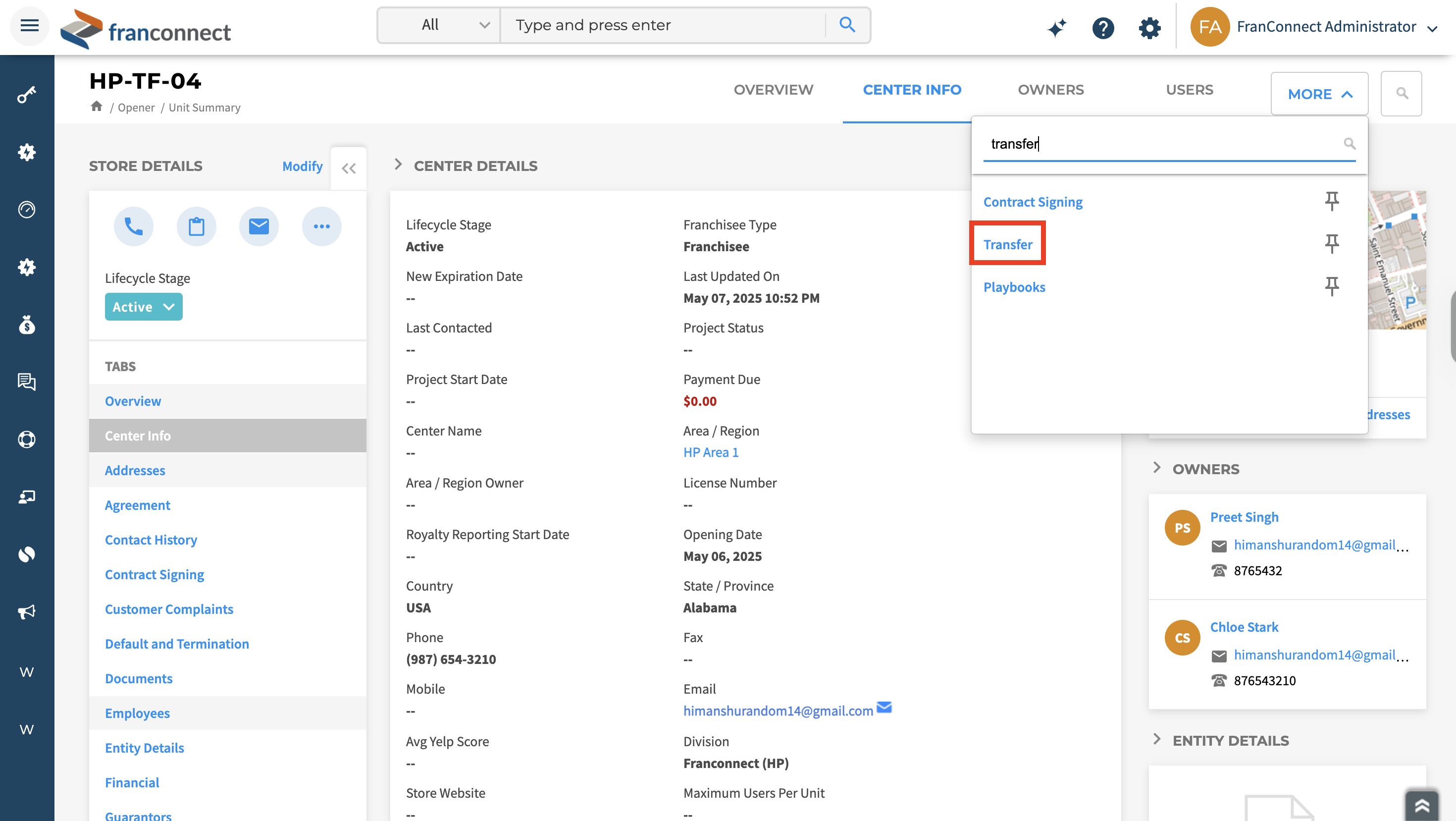Select Transfer in the MORE menu
This screenshot has width=1456, height=821.
1007,244
